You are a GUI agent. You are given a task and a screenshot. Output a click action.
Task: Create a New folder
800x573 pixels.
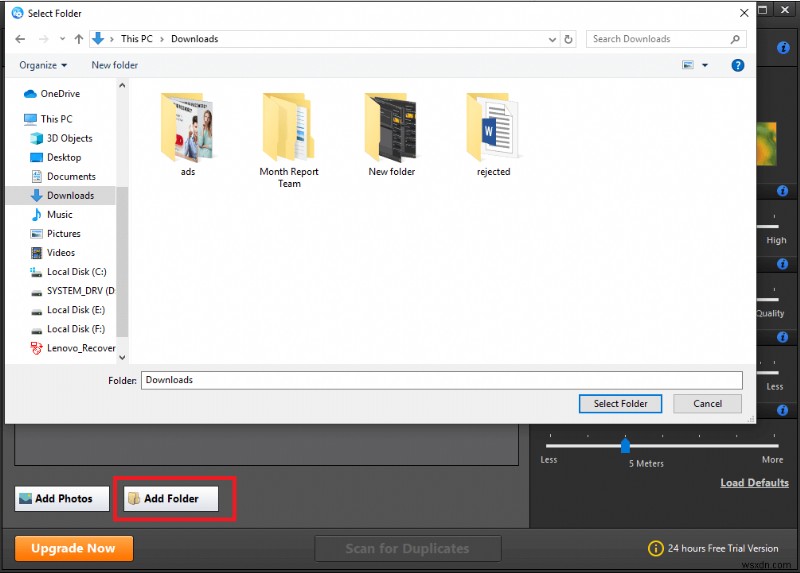click(x=114, y=65)
